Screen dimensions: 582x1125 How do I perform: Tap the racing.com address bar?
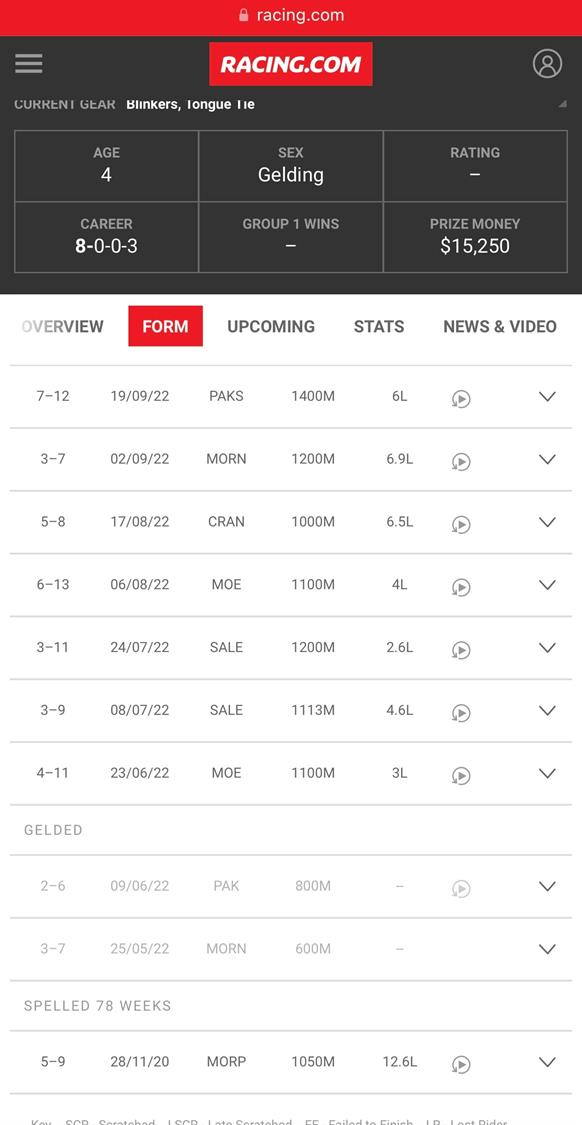pos(291,15)
